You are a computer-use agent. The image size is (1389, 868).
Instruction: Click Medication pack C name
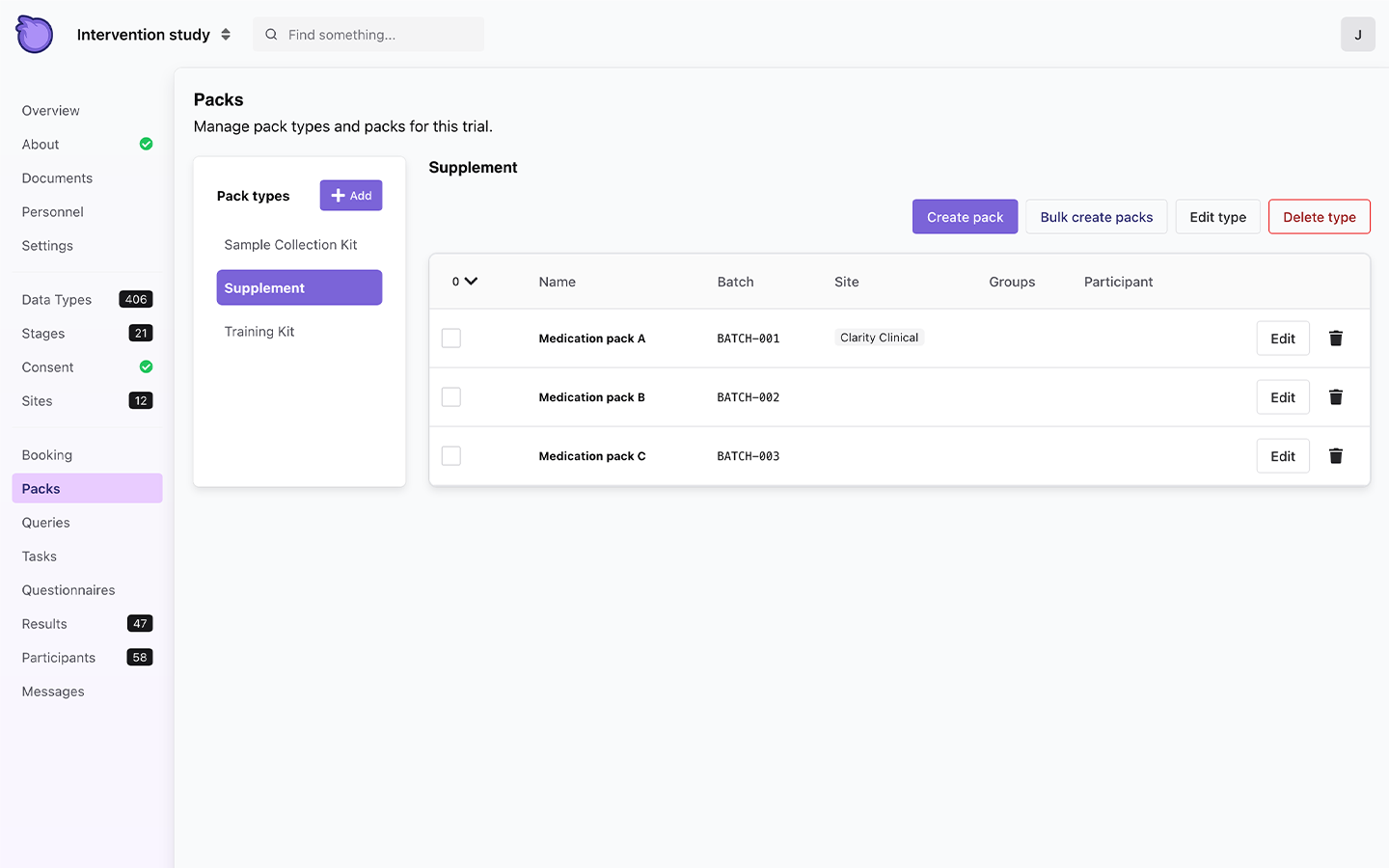(592, 456)
